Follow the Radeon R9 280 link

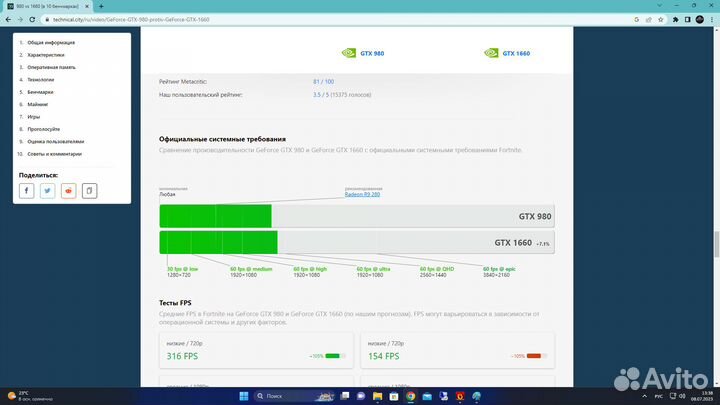point(362,194)
